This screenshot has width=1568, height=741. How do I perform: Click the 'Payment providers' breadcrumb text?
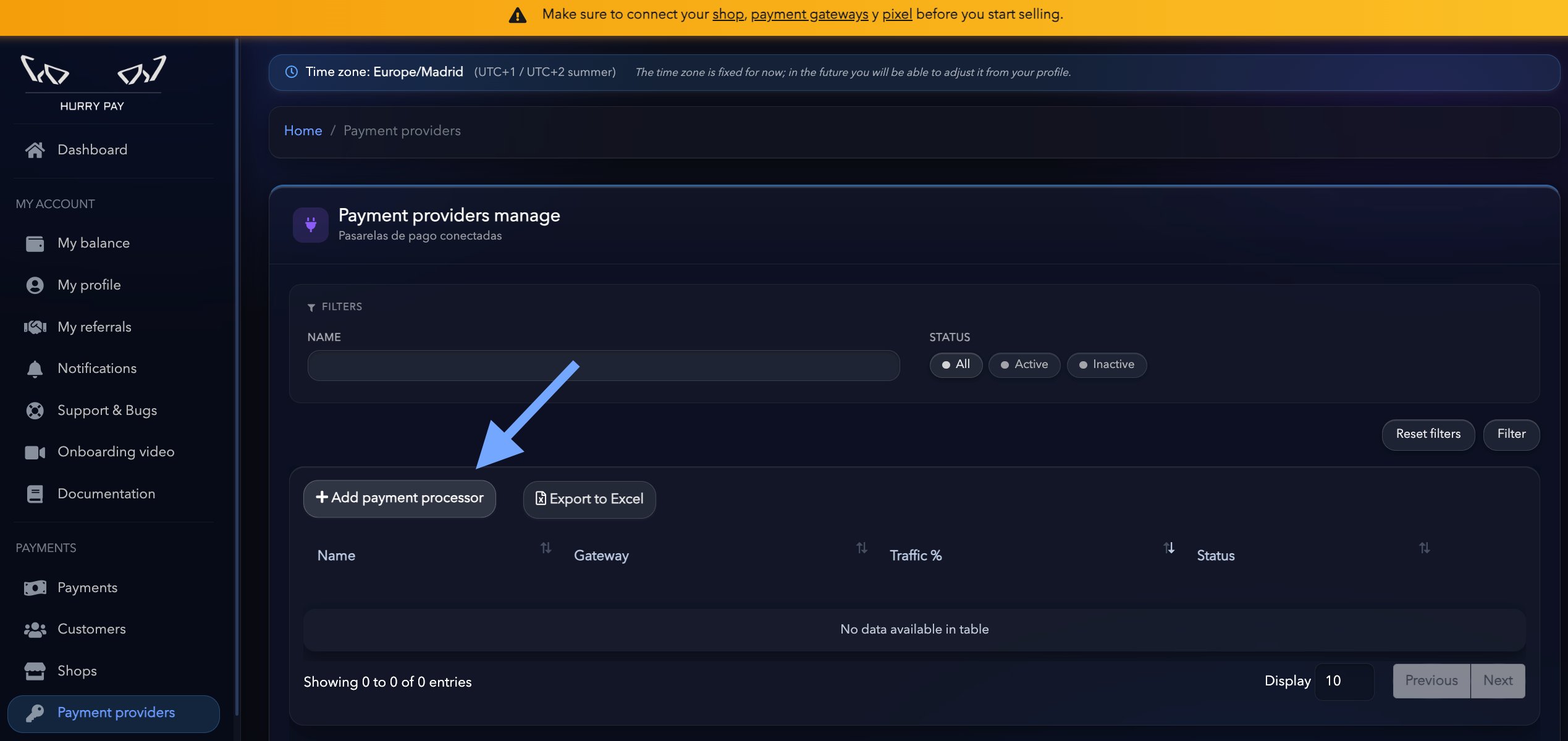402,131
